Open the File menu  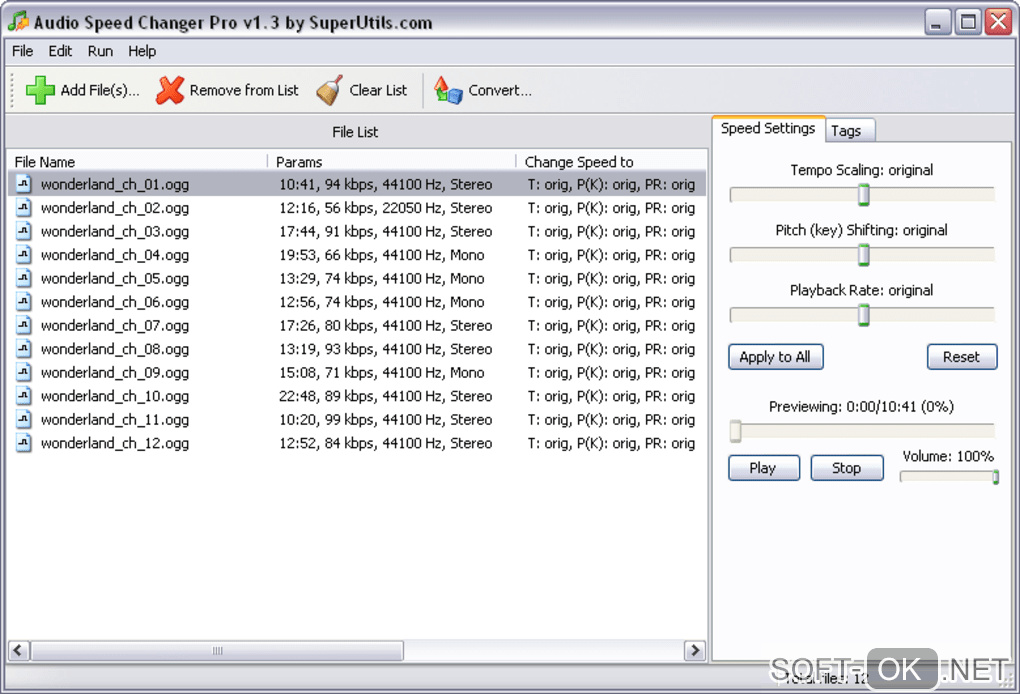23,51
